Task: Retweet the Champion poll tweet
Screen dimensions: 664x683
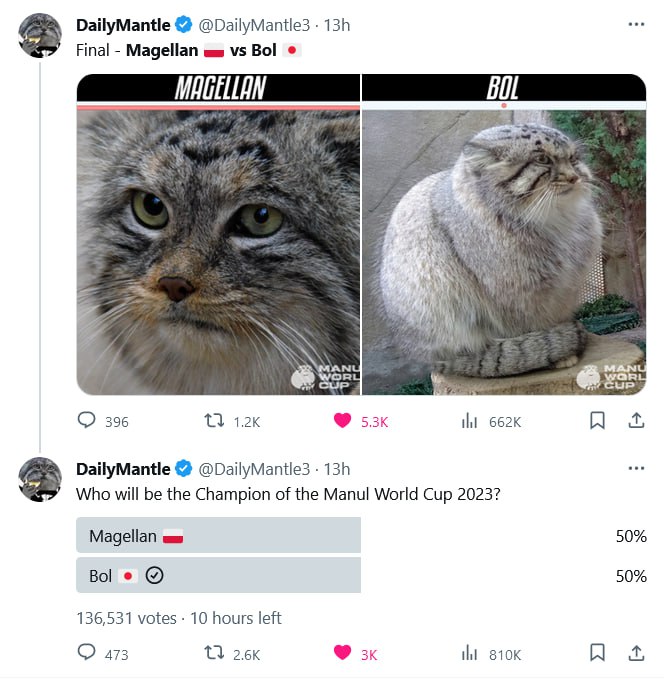Action: [214, 653]
